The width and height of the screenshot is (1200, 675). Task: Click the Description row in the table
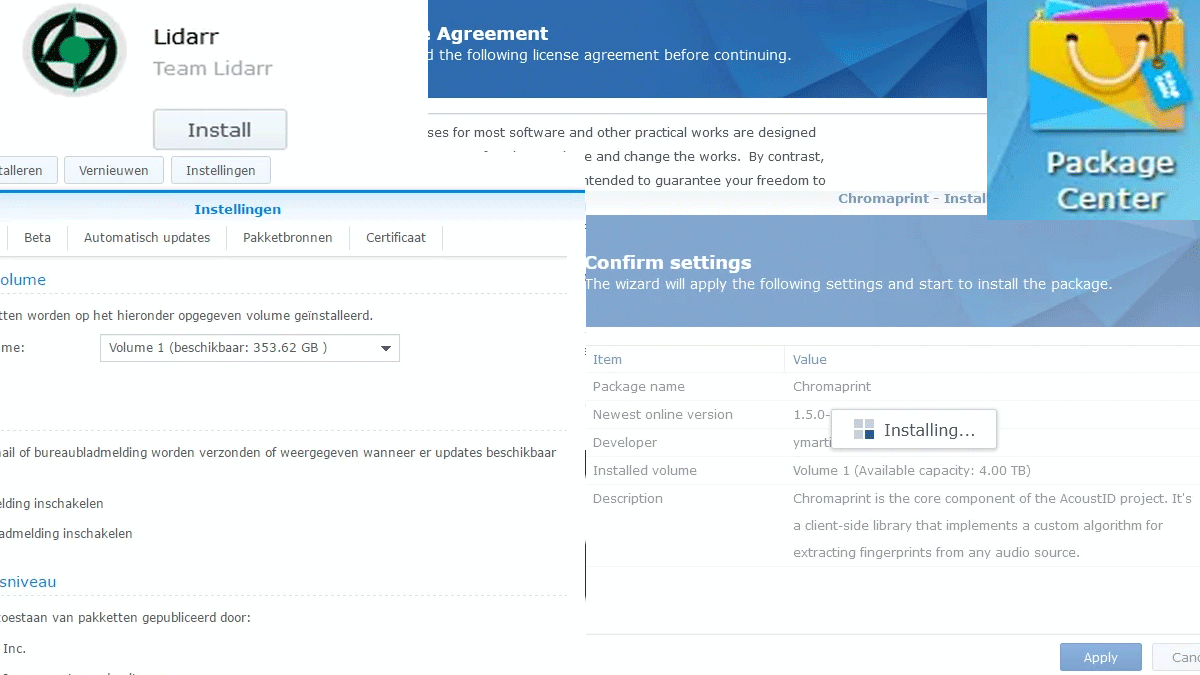[x=628, y=499]
